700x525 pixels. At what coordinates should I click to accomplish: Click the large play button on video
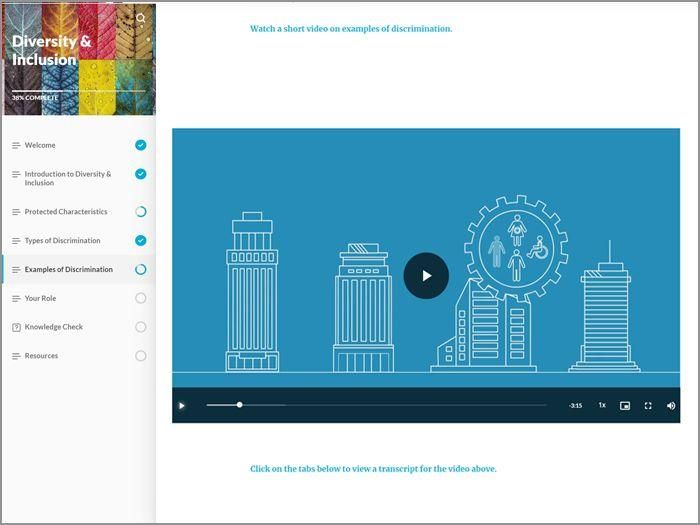pyautogui.click(x=426, y=275)
